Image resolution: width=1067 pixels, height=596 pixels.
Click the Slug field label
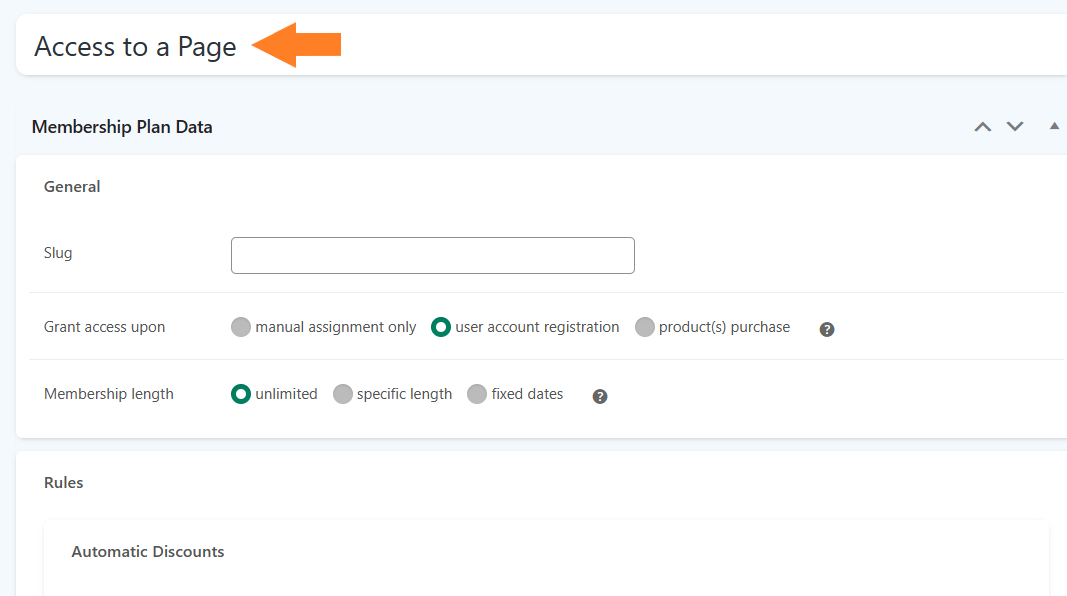tap(58, 253)
